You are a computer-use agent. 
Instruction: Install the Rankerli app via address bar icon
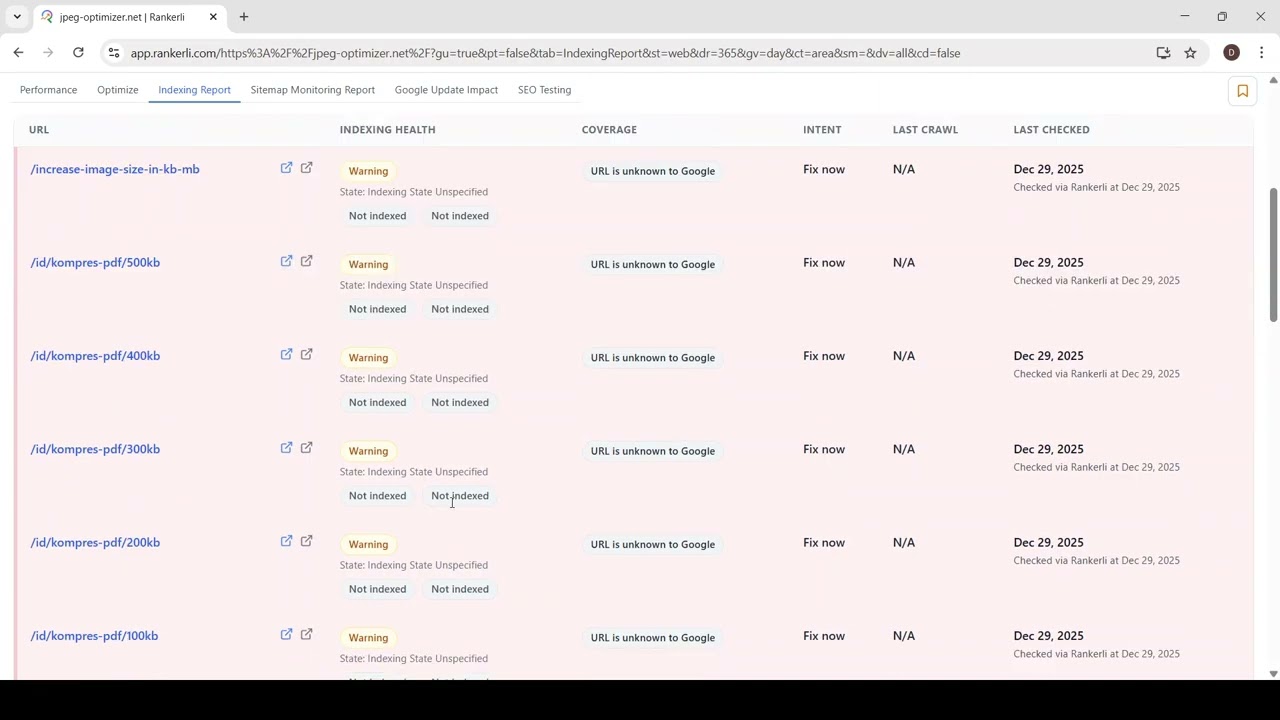click(x=1163, y=53)
